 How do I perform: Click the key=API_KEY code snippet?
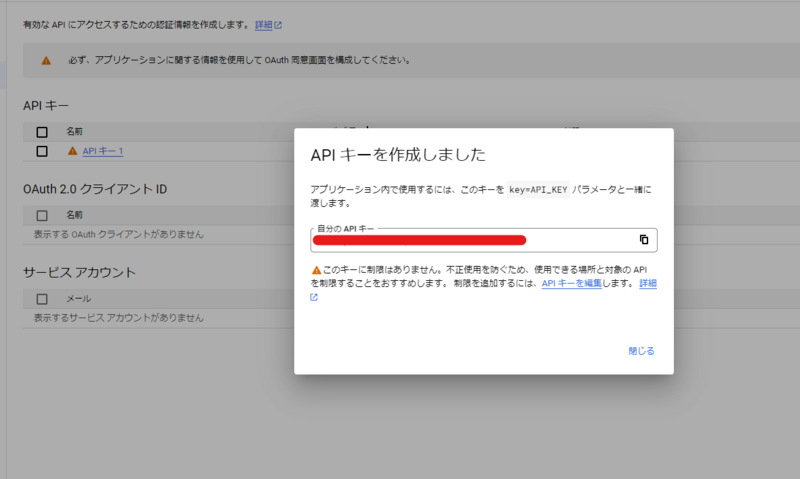pos(538,190)
